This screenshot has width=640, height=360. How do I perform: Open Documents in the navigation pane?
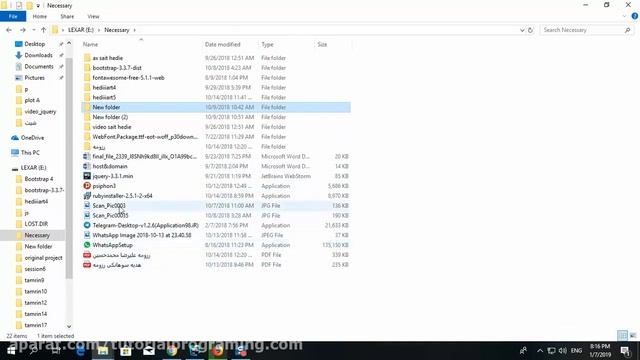39,66
